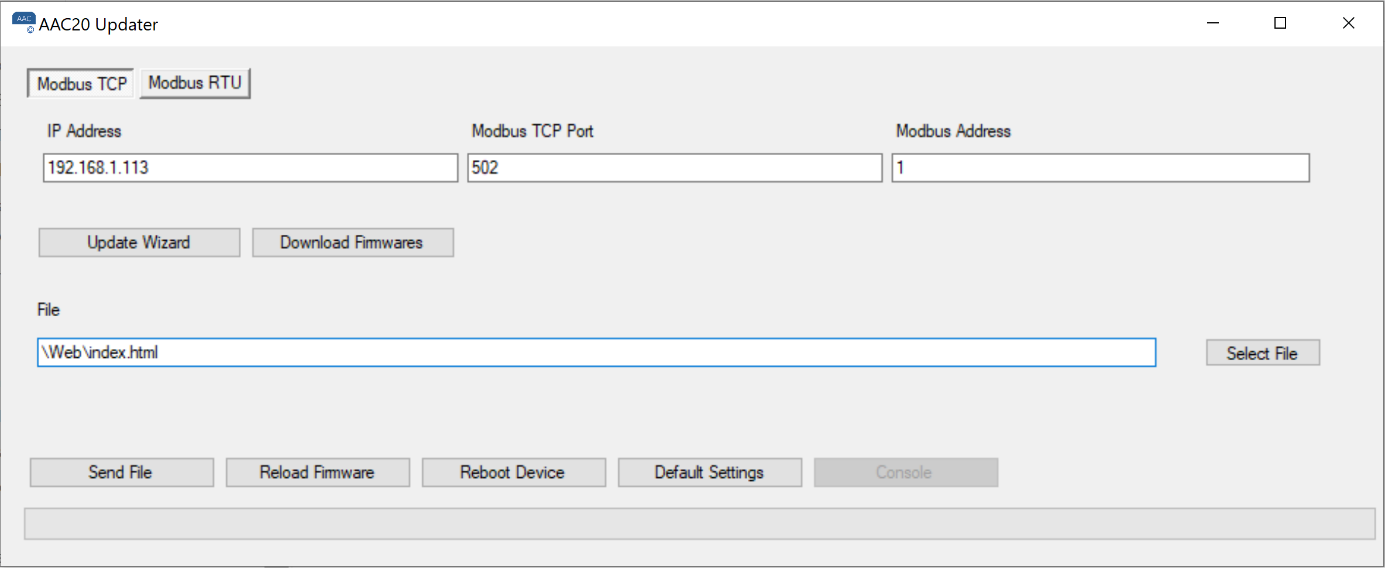This screenshot has height=568, width=1385.
Task: Launch the Update Wizard
Action: coord(139,243)
